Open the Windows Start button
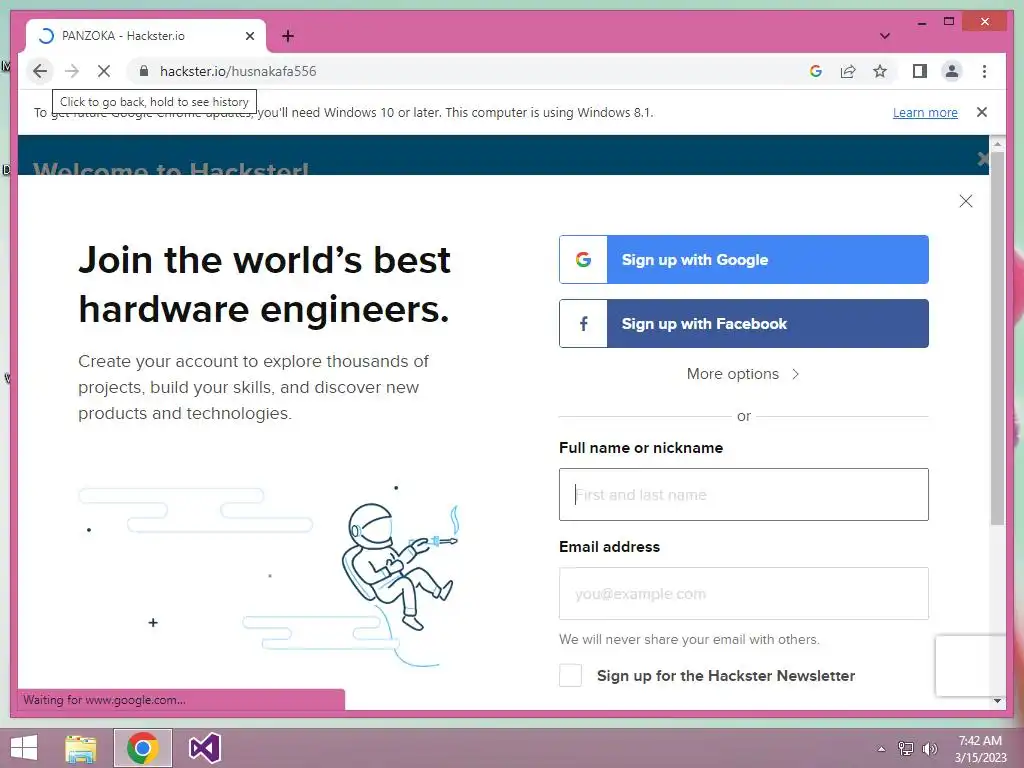This screenshot has height=768, width=1024. (x=24, y=748)
